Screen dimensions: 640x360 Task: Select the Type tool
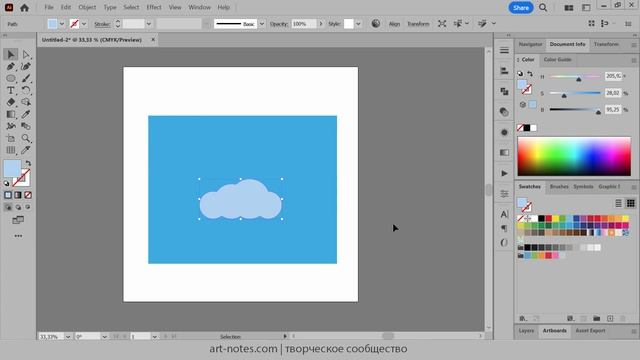(x=11, y=90)
